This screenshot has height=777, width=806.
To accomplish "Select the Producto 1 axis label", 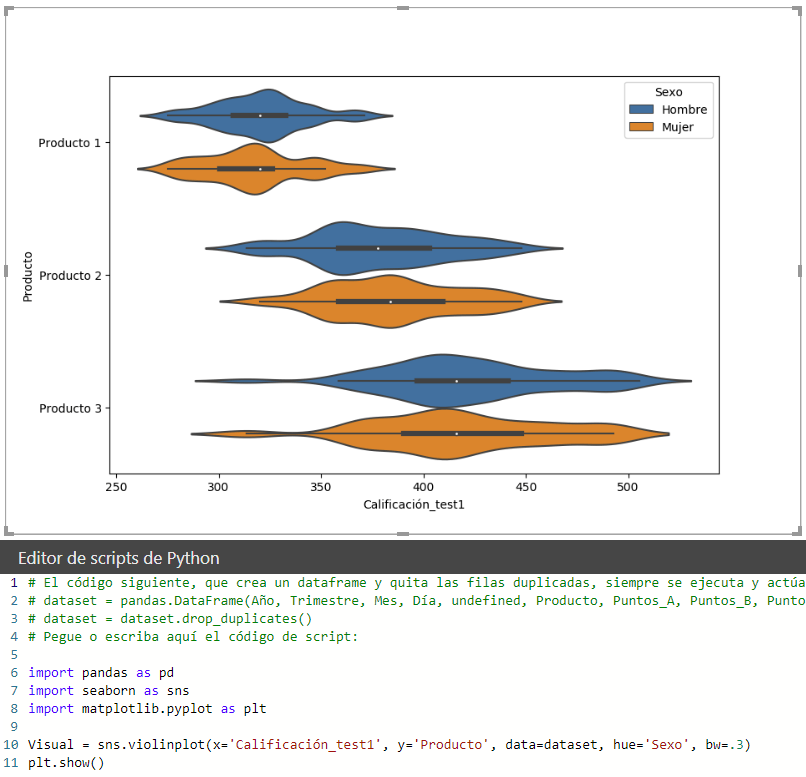I will click(x=69, y=143).
